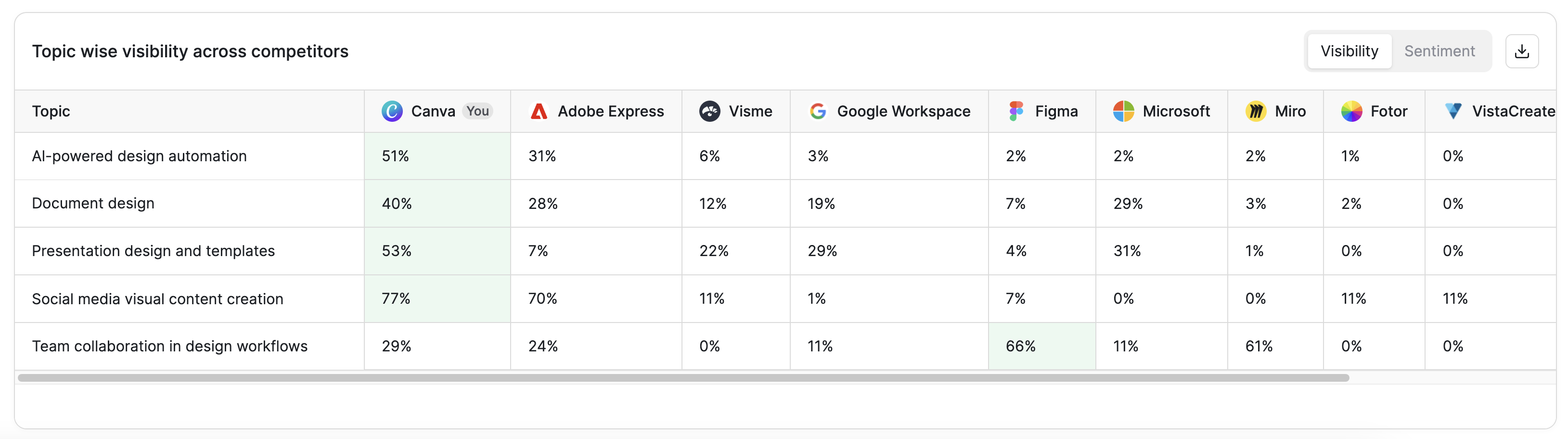Image resolution: width=1568 pixels, height=439 pixels.
Task: Click the Microsoft logo icon
Action: point(1124,111)
